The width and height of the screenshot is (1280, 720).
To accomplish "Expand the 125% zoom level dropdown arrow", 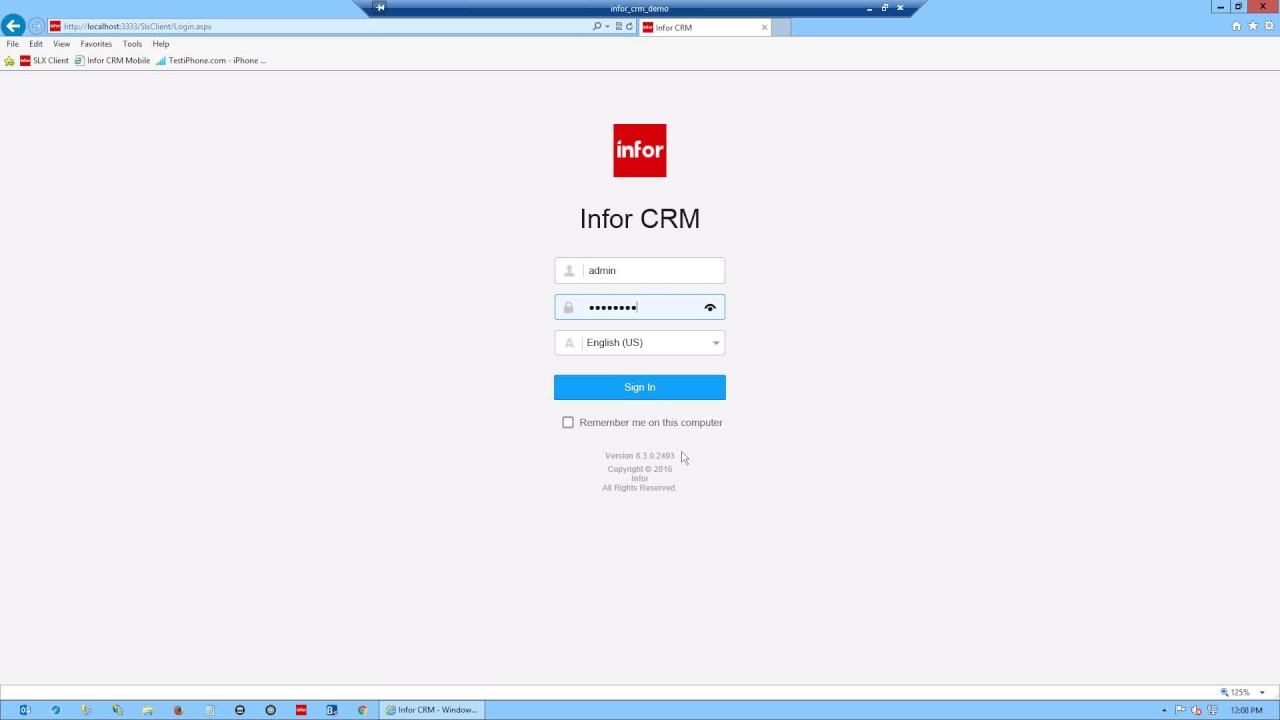I will click(1262, 692).
